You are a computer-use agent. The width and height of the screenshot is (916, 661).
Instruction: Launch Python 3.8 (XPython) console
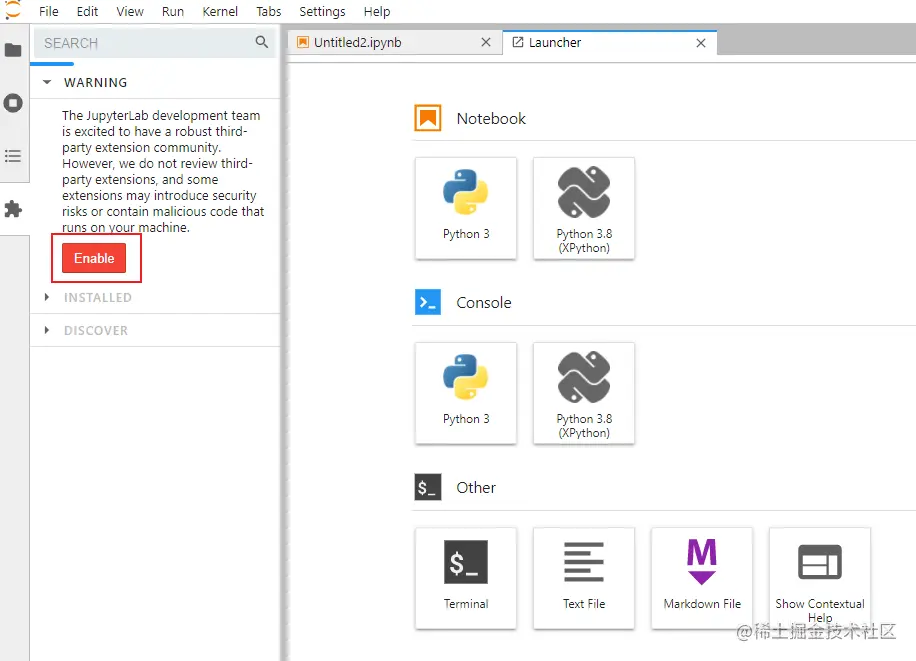584,393
